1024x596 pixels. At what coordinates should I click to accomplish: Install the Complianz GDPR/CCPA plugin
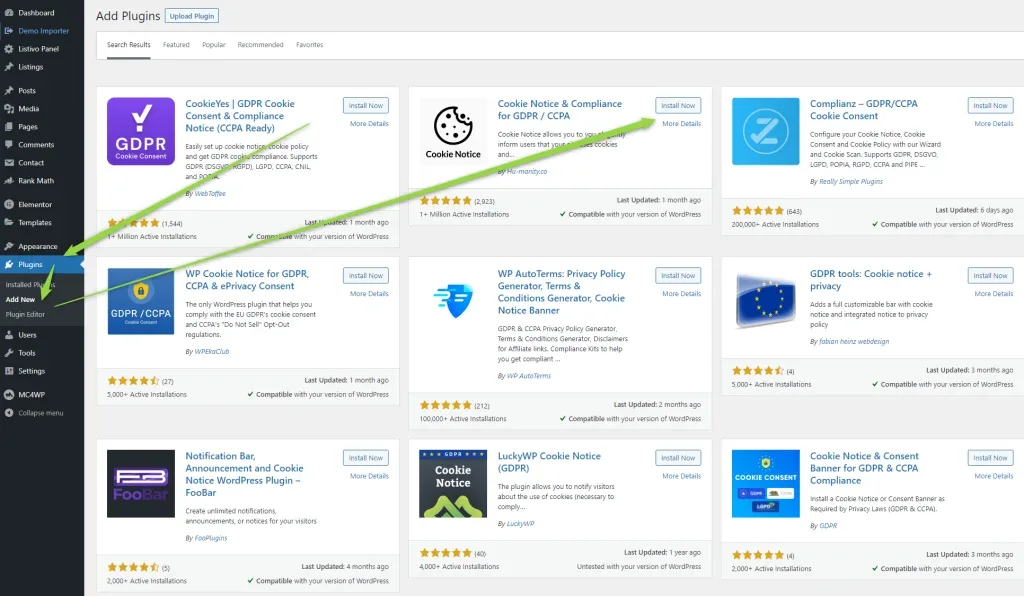coord(990,106)
